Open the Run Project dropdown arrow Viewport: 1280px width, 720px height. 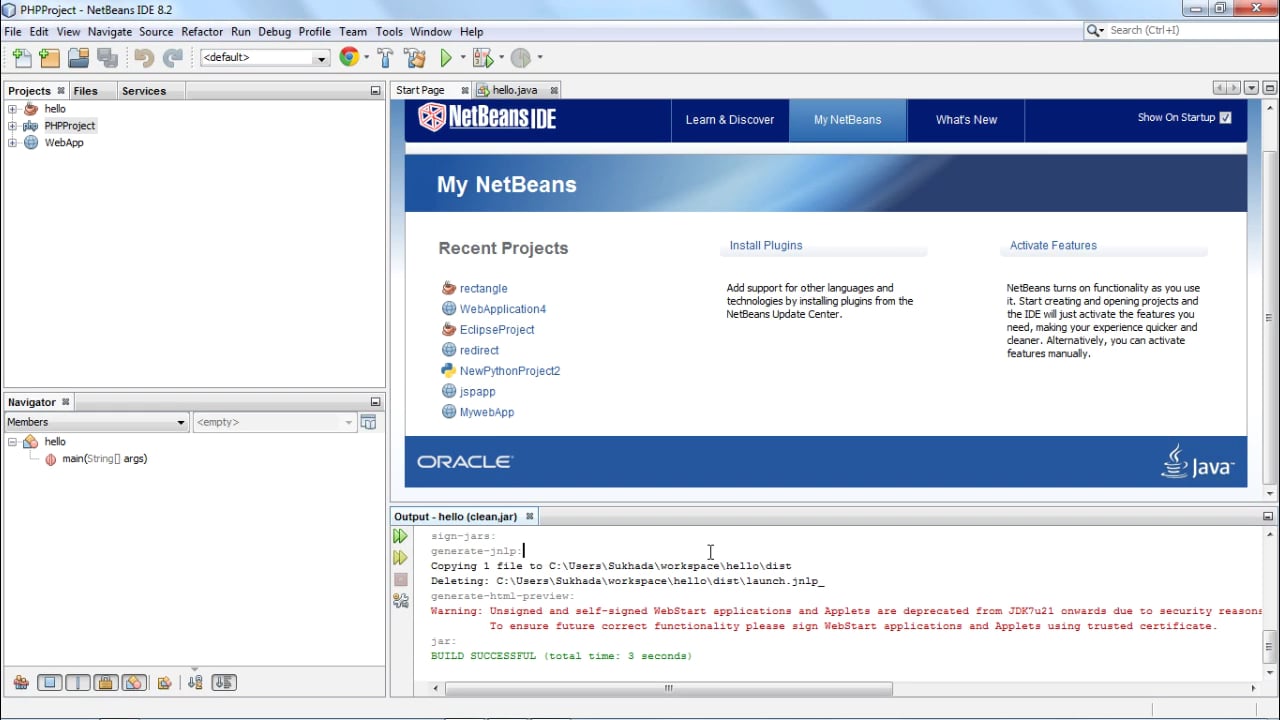463,58
